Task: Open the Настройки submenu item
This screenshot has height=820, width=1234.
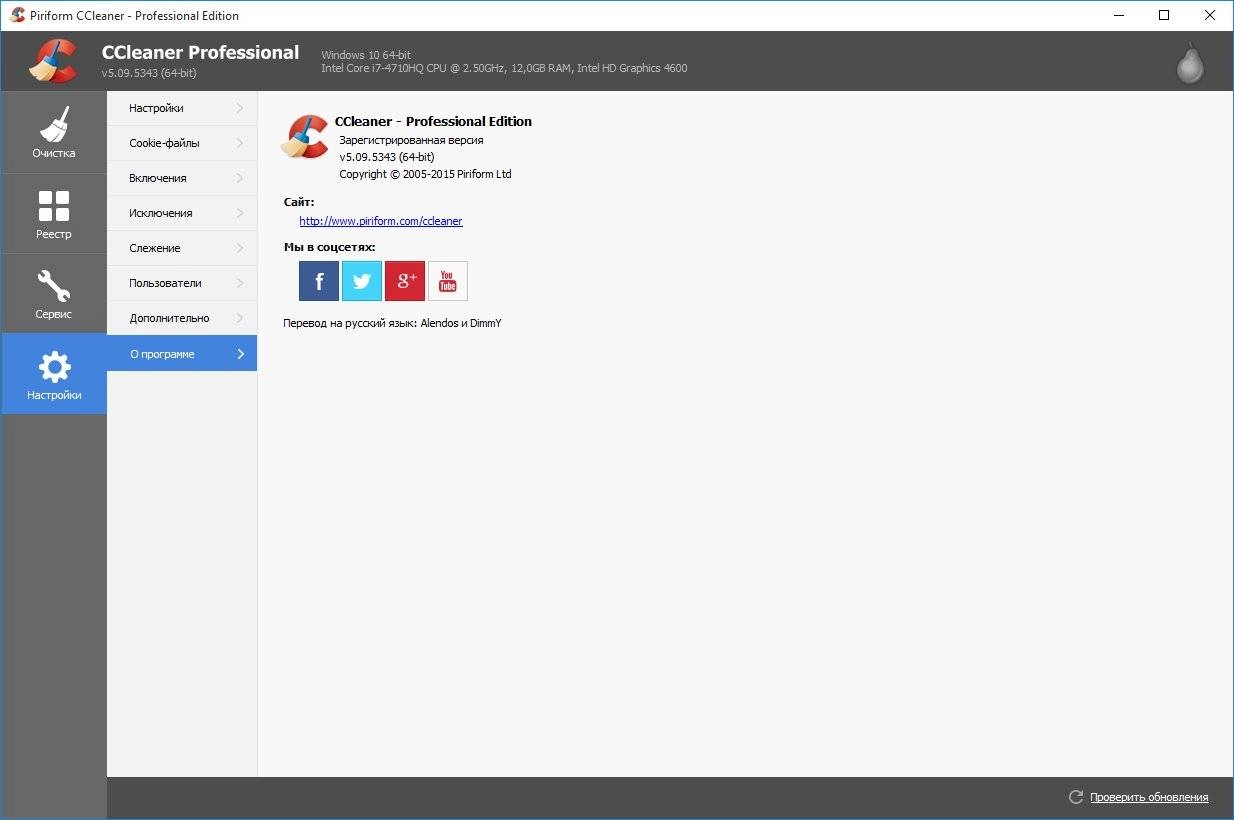Action: 182,108
